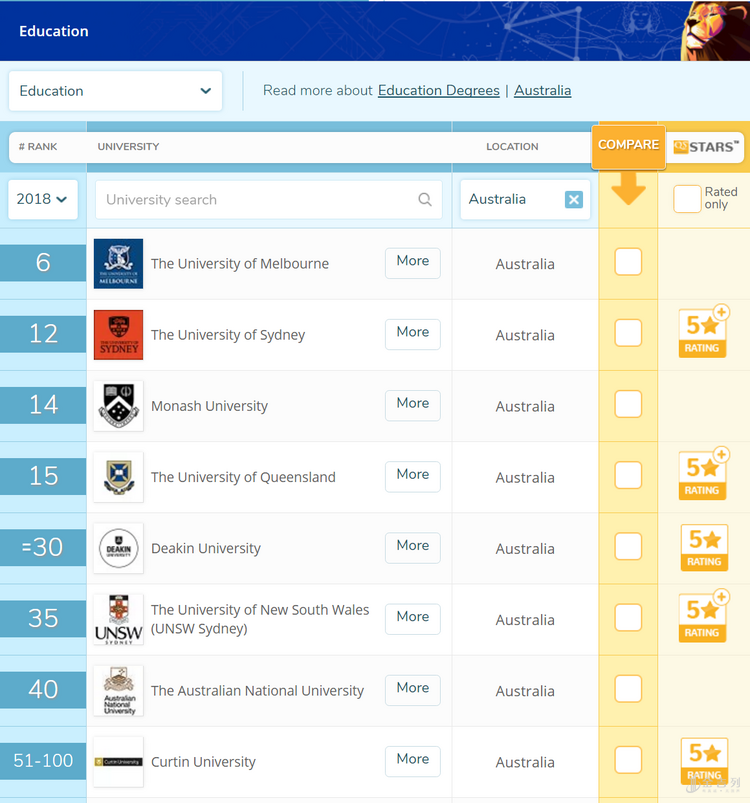Click the UNSW Sydney logo
Screen dimensions: 750x803
(118, 620)
